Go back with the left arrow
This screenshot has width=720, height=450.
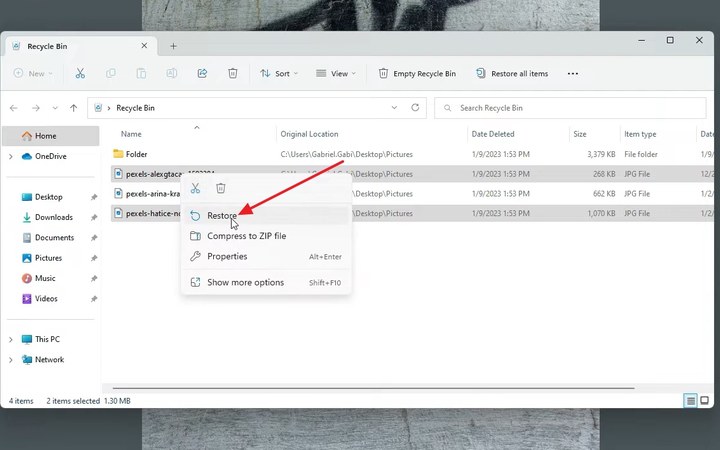[14, 108]
